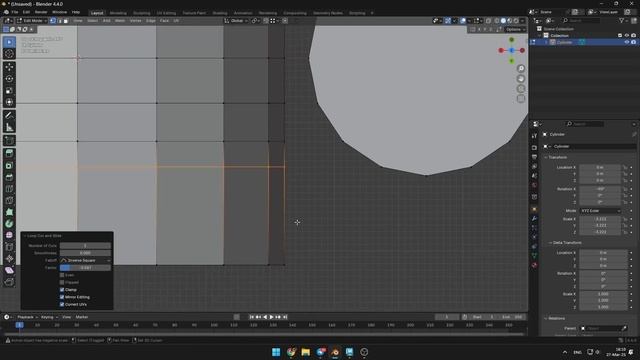Open the rotation Mode XYZ Euler dropdown
The image size is (640, 360).
coord(600,211)
